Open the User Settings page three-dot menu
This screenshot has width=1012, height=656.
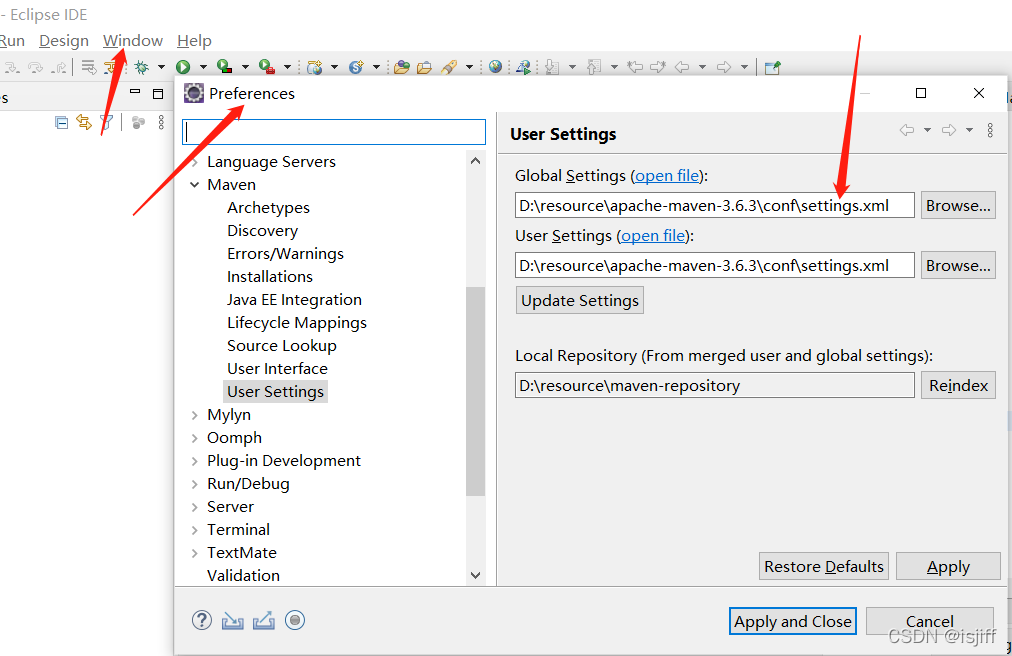[990, 130]
